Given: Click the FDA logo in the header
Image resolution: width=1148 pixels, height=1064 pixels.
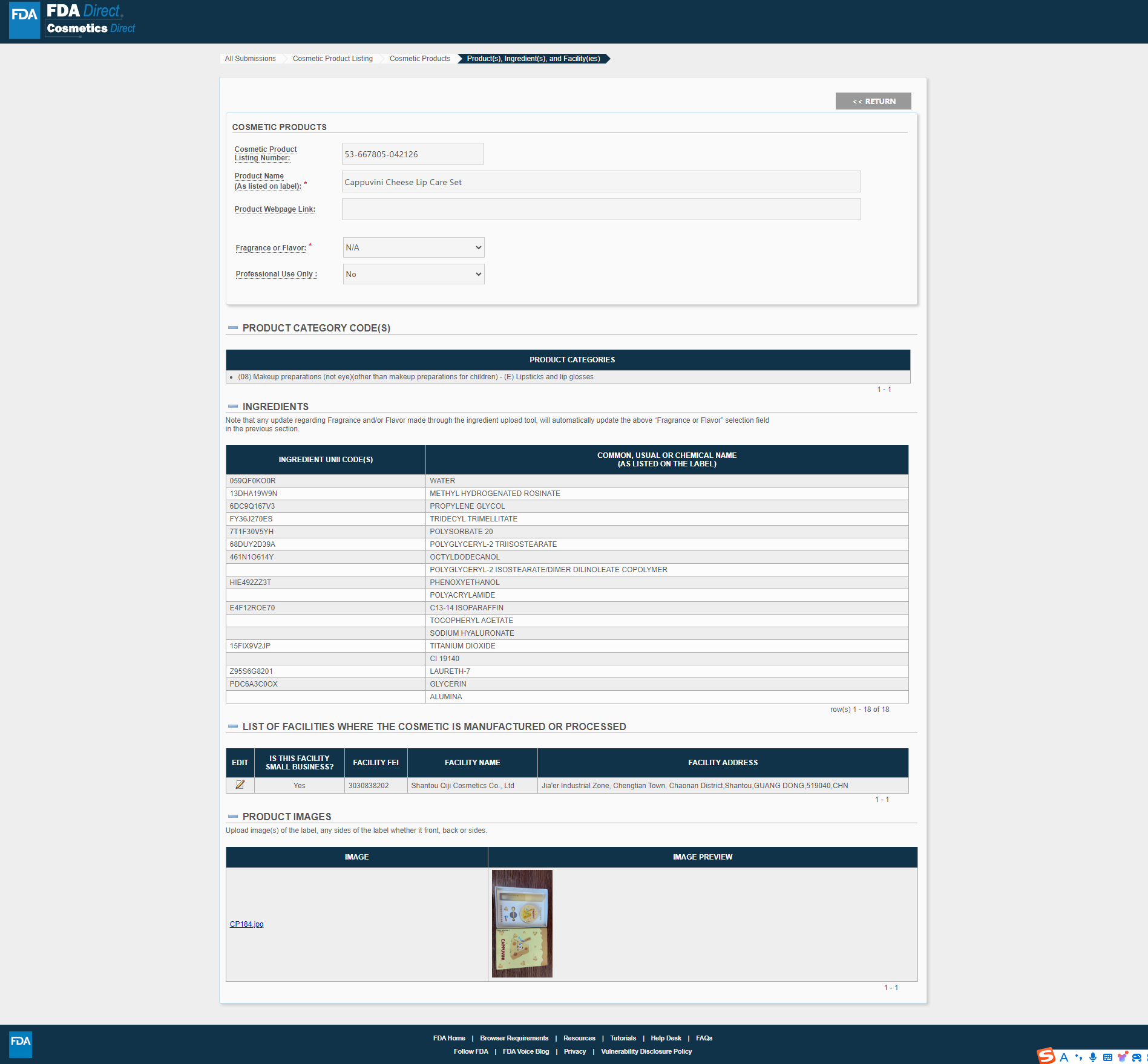Looking at the screenshot, I should 25,21.
